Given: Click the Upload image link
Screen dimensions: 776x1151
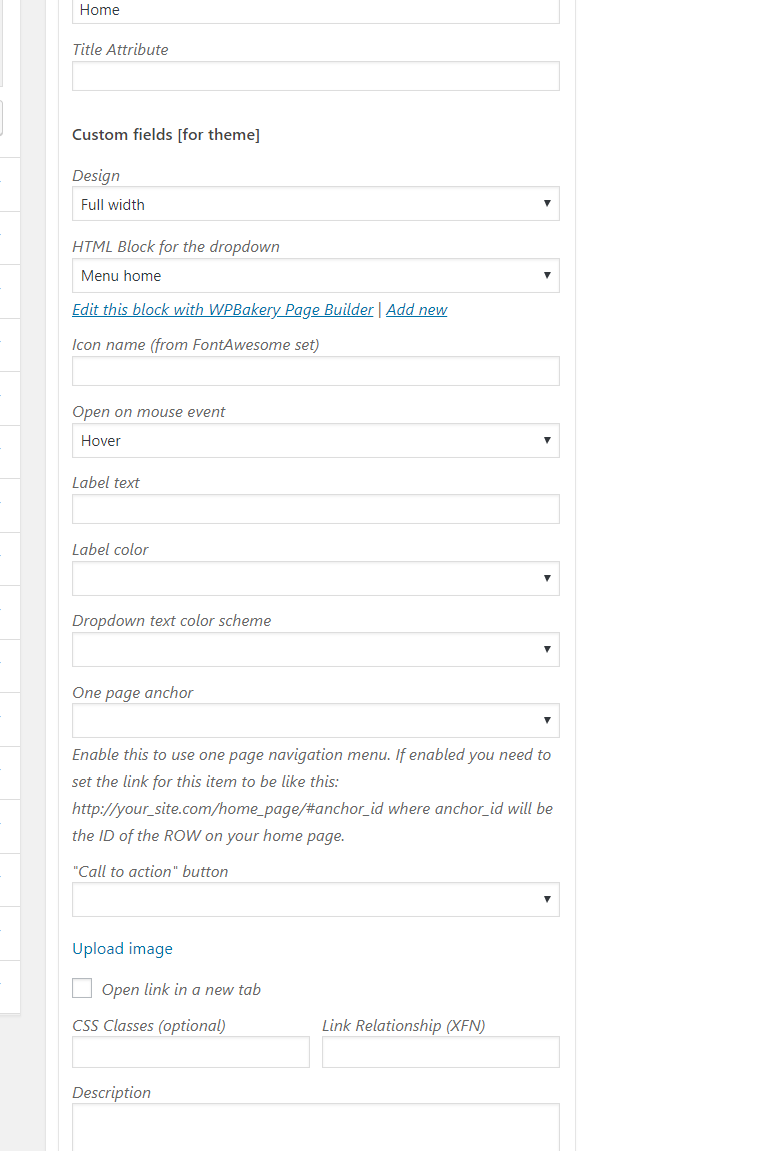Looking at the screenshot, I should pos(122,948).
